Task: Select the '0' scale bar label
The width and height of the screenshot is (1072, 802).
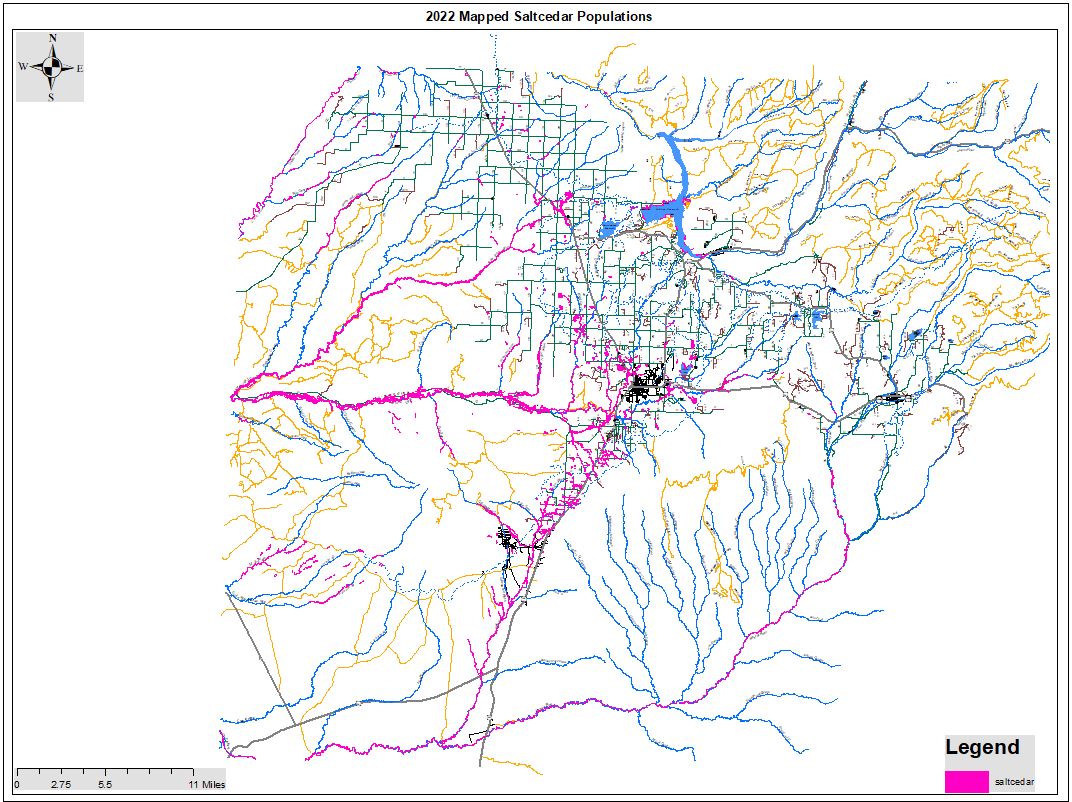Action: click(x=17, y=785)
